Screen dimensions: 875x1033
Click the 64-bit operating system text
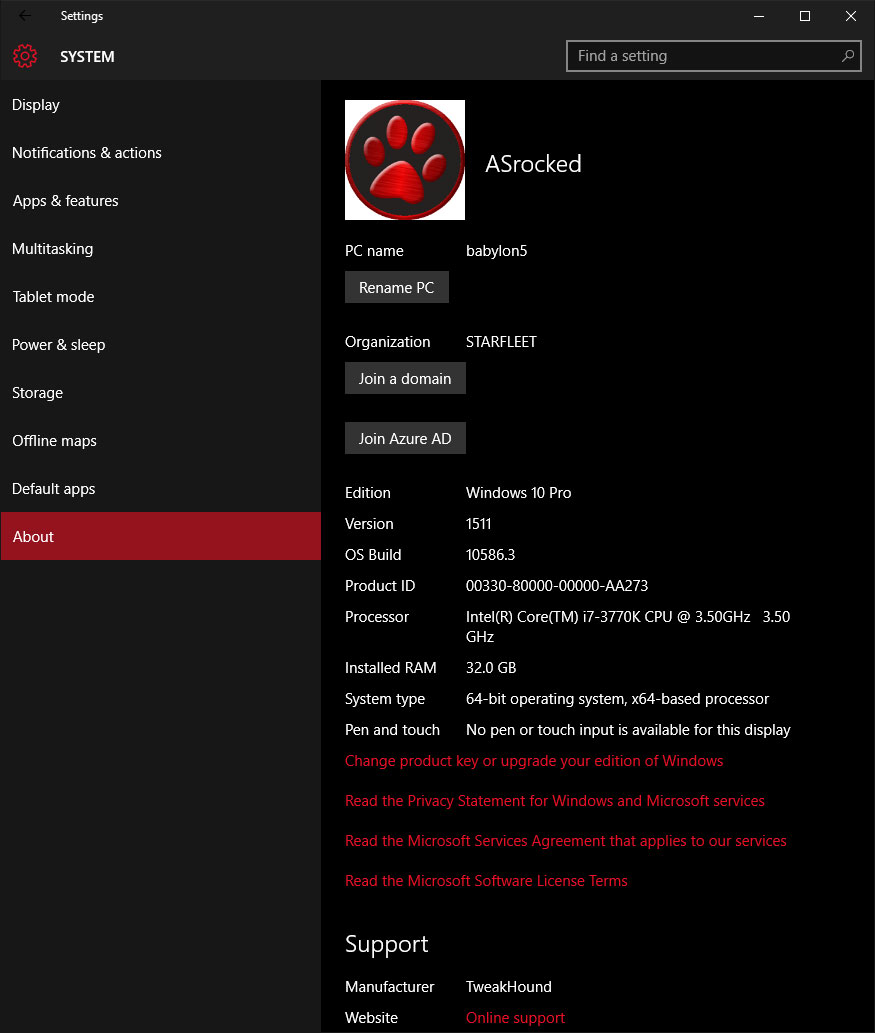tap(617, 699)
